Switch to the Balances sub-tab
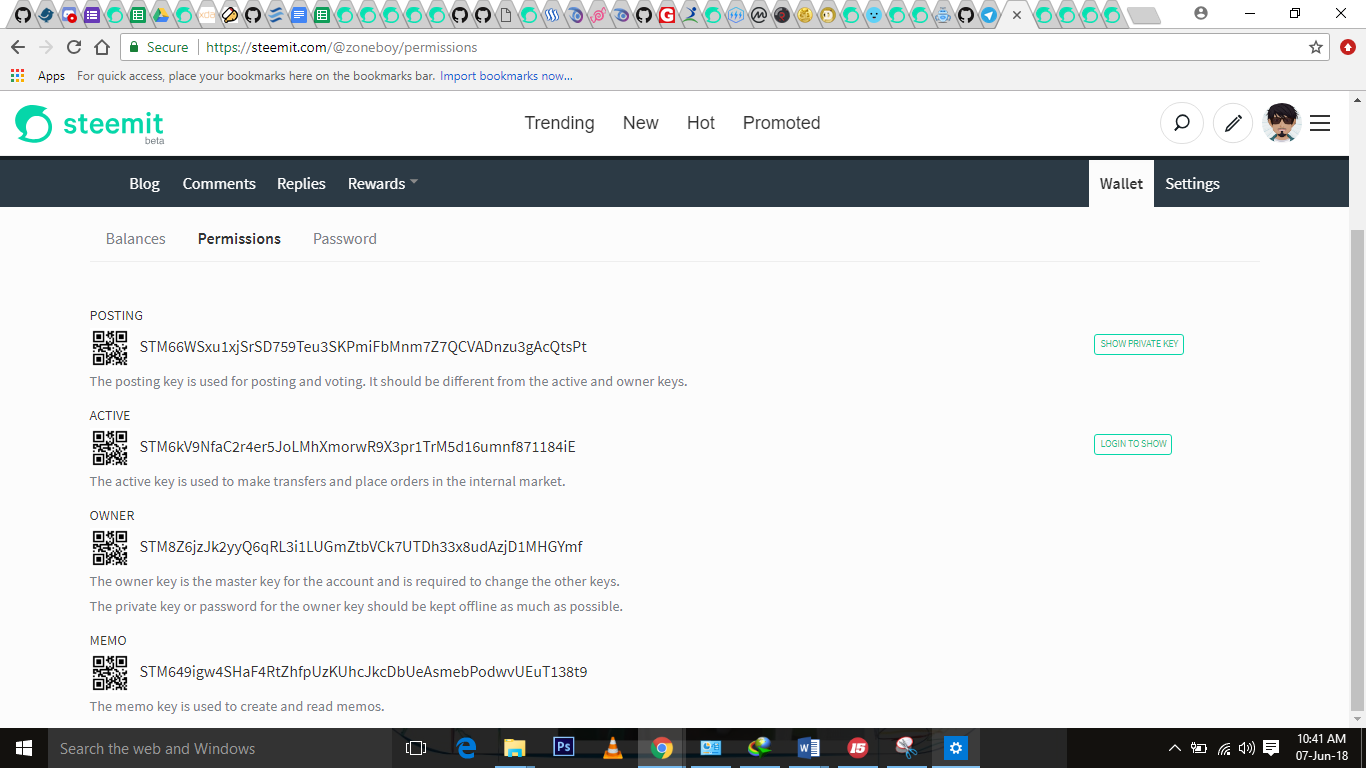The width and height of the screenshot is (1366, 768). (136, 239)
